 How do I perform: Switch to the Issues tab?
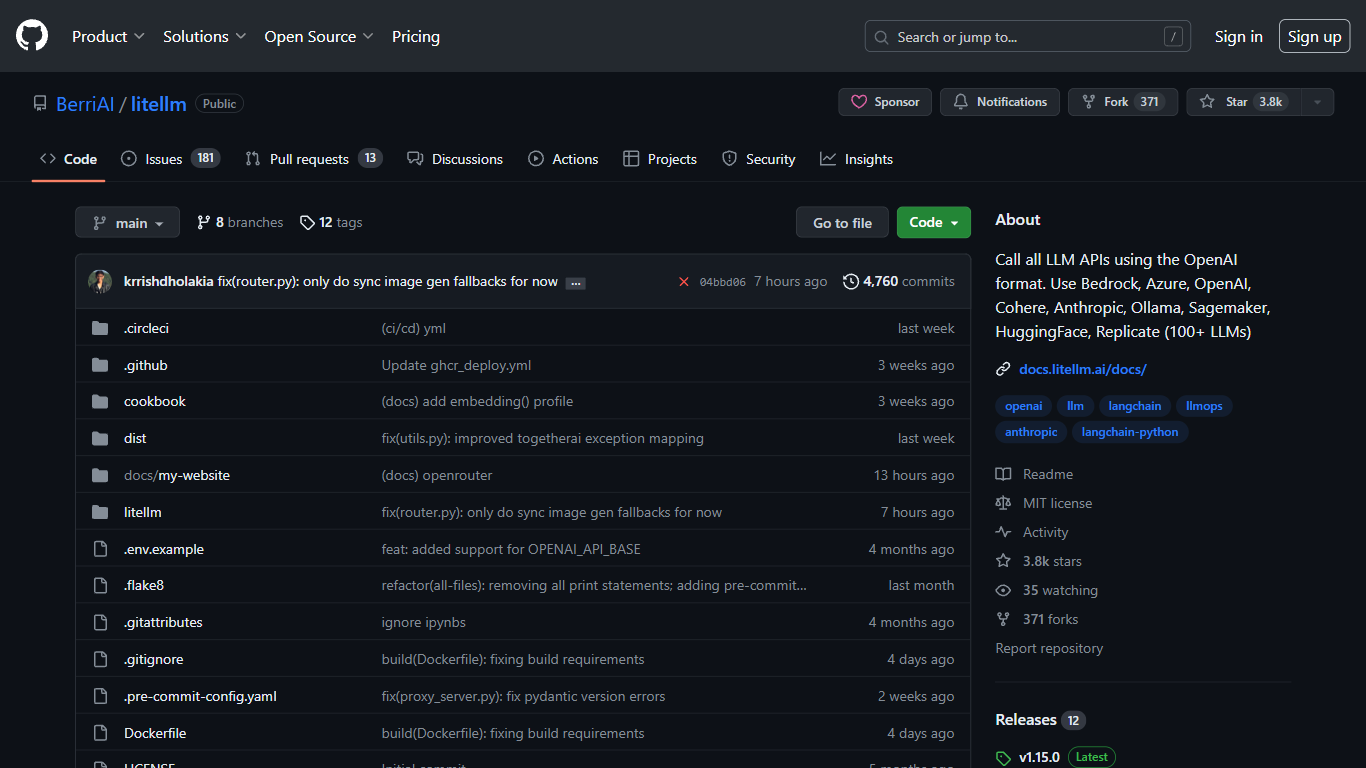(x=170, y=159)
